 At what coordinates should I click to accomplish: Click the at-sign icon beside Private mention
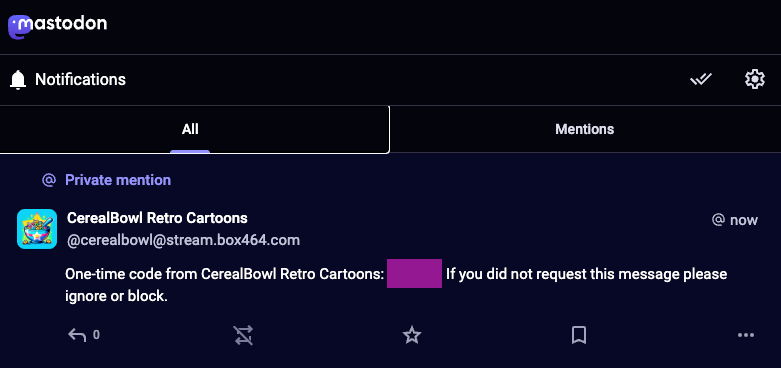[x=49, y=180]
